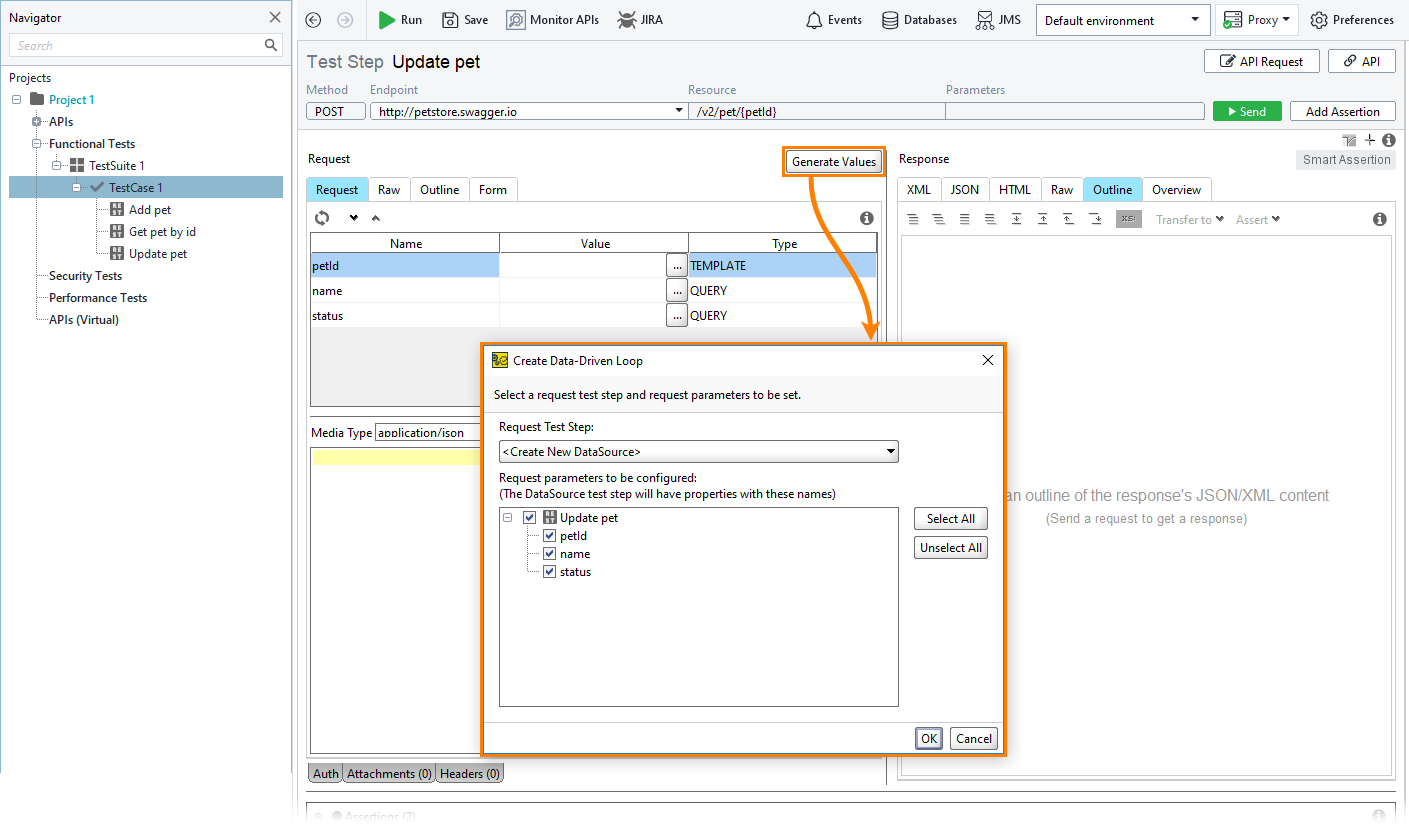Click the API Request button

[1262, 62]
